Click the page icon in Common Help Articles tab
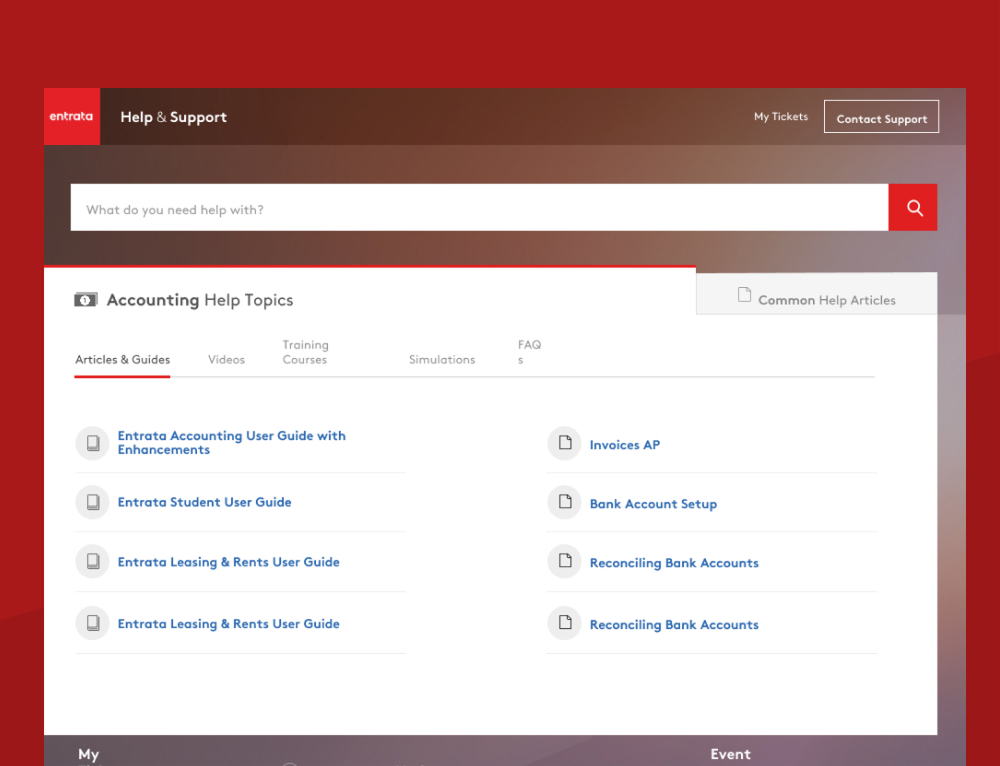1000x766 pixels. (744, 295)
